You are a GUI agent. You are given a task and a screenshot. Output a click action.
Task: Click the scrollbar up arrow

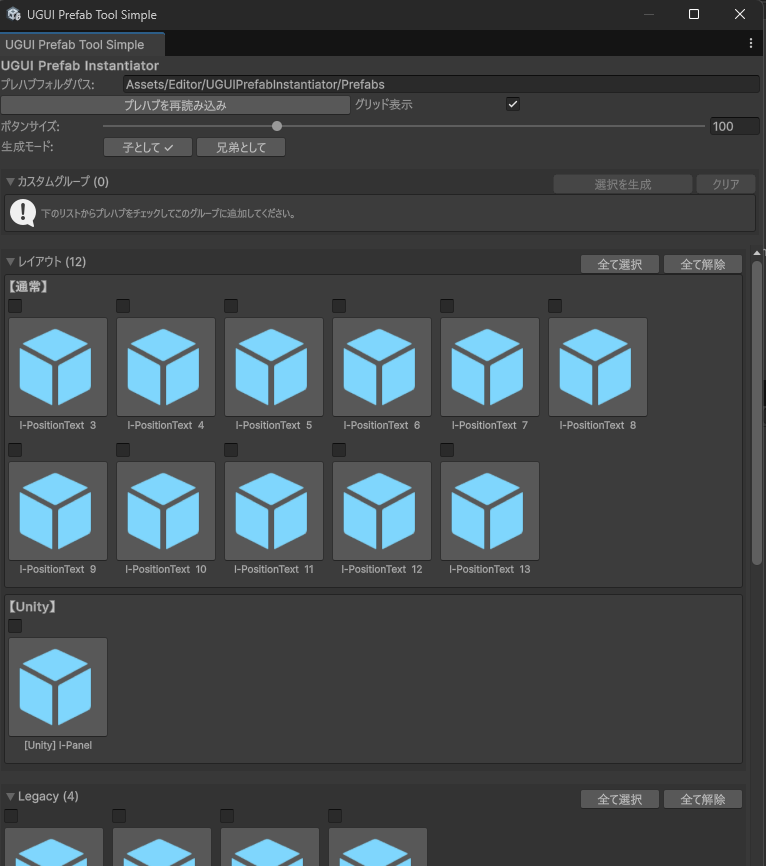[x=757, y=253]
